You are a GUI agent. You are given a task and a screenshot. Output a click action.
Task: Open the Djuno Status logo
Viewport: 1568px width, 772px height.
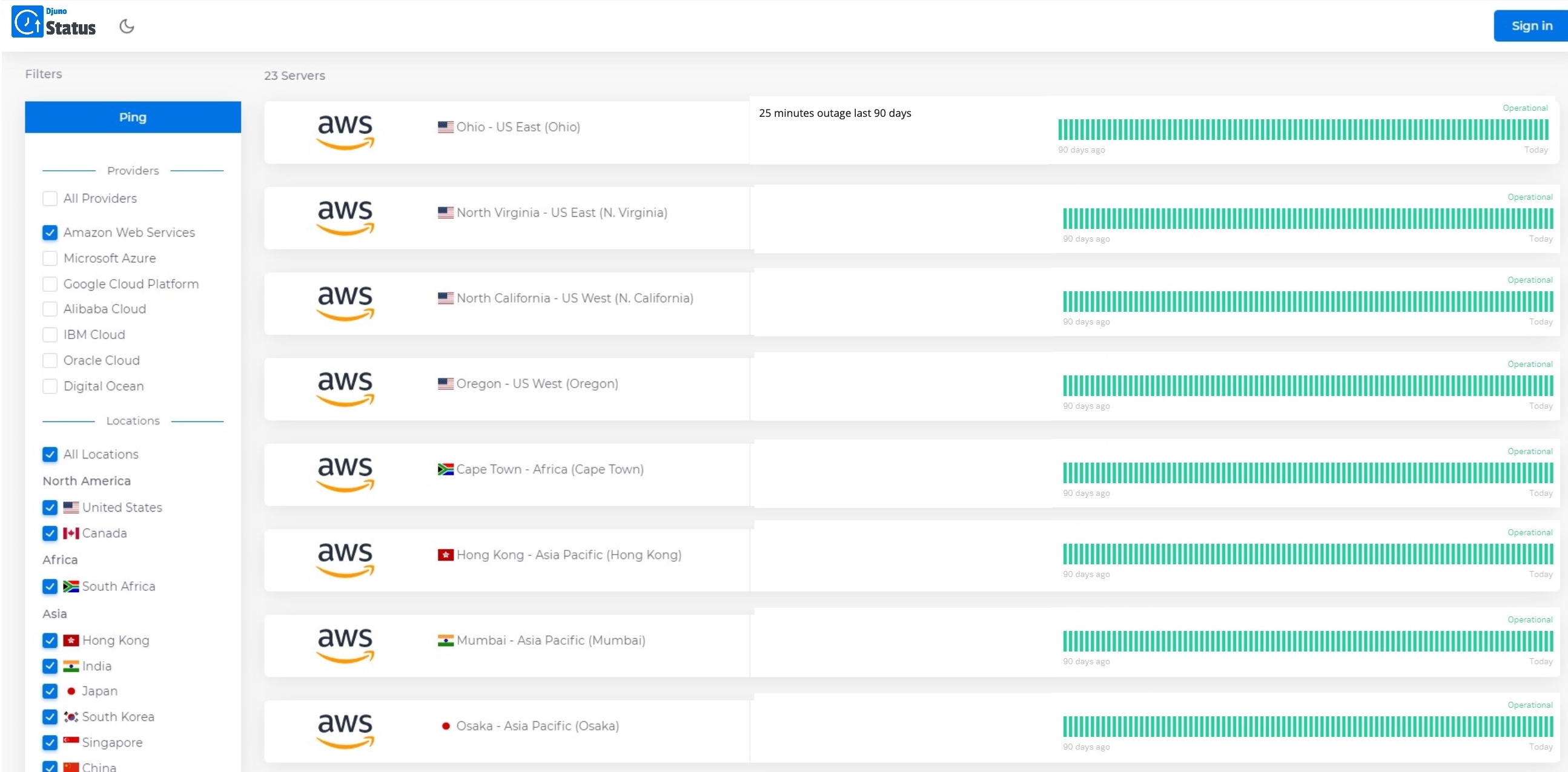click(54, 22)
